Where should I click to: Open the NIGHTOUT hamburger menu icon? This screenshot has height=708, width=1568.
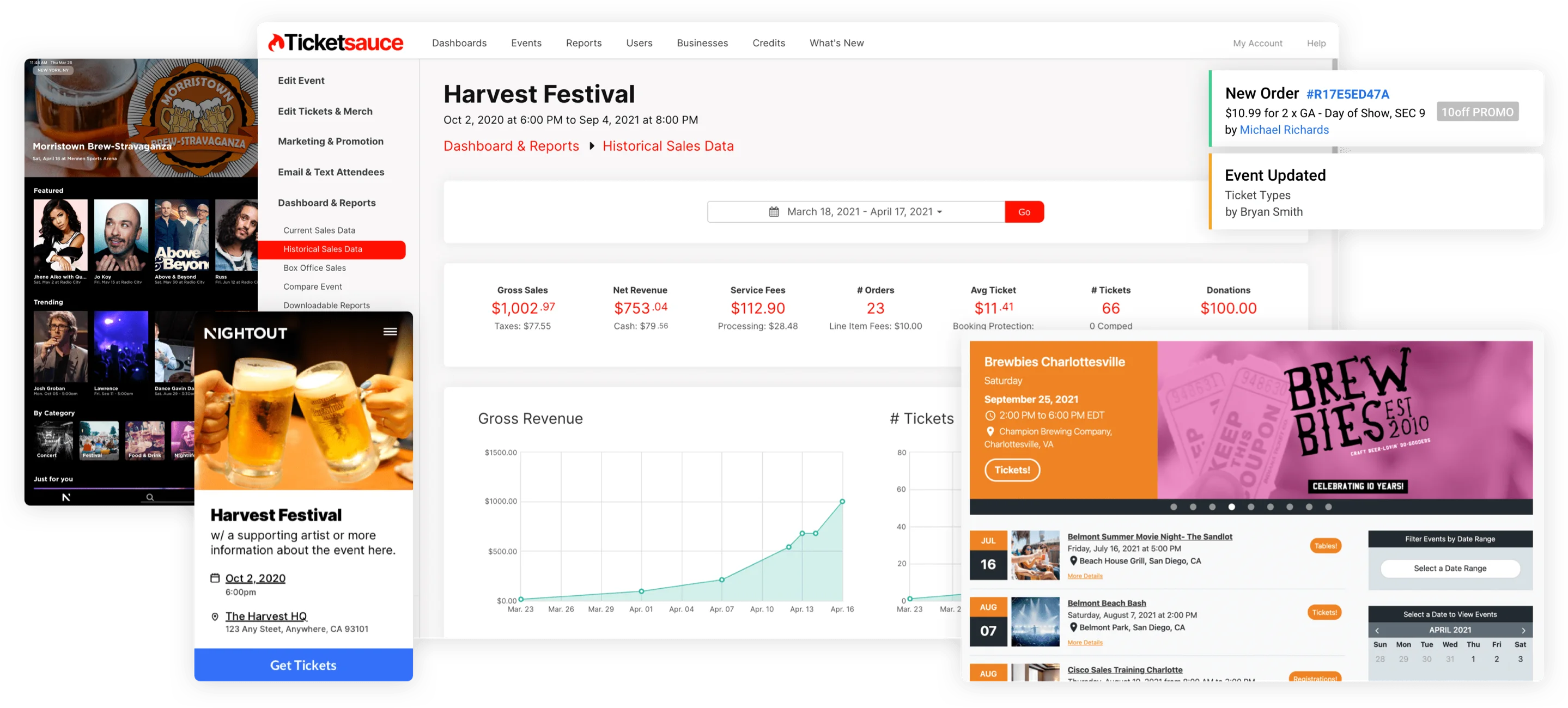tap(390, 332)
